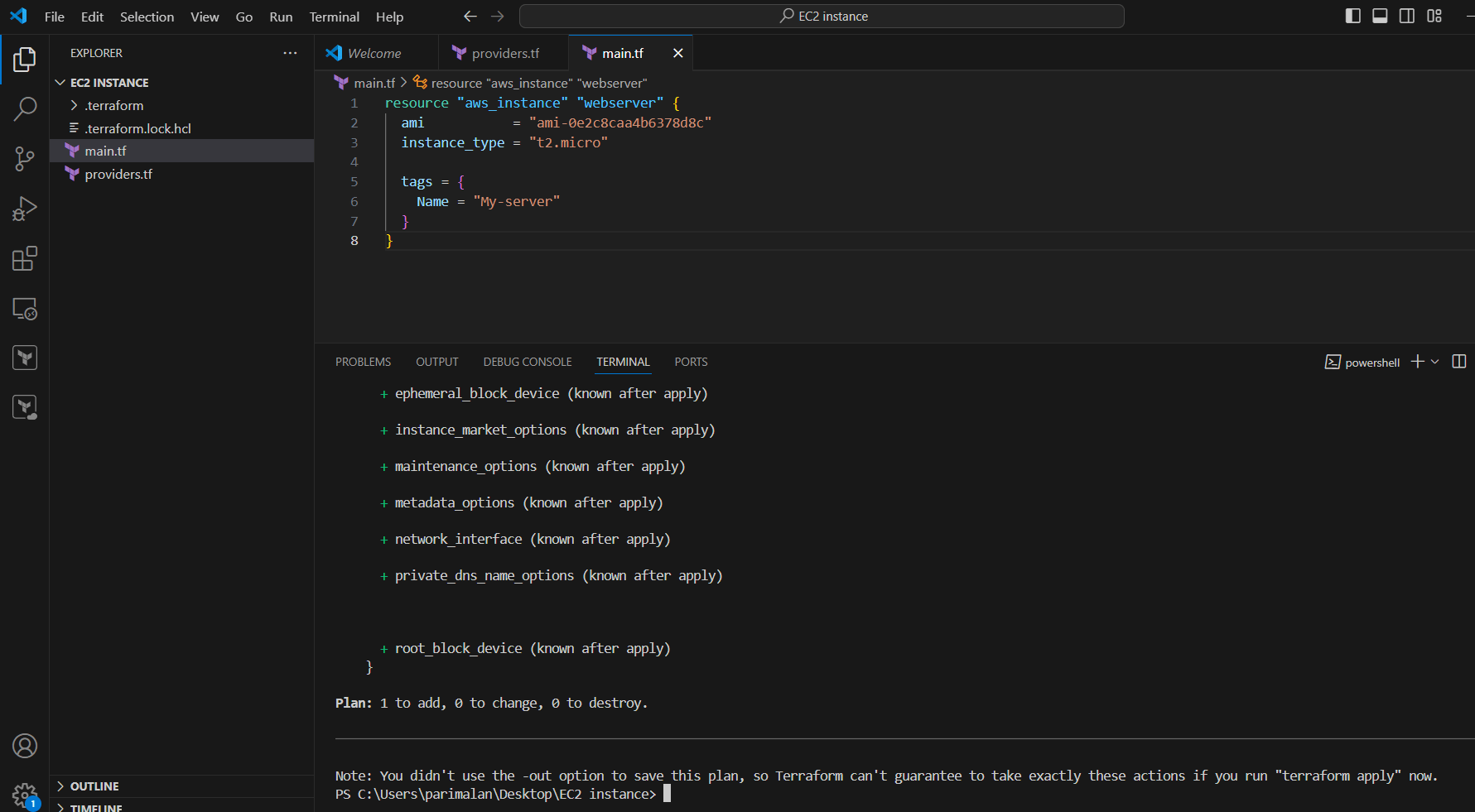Screen dimensions: 1475x812
Task: Customize layout icon in title bar
Action: [x=1434, y=16]
